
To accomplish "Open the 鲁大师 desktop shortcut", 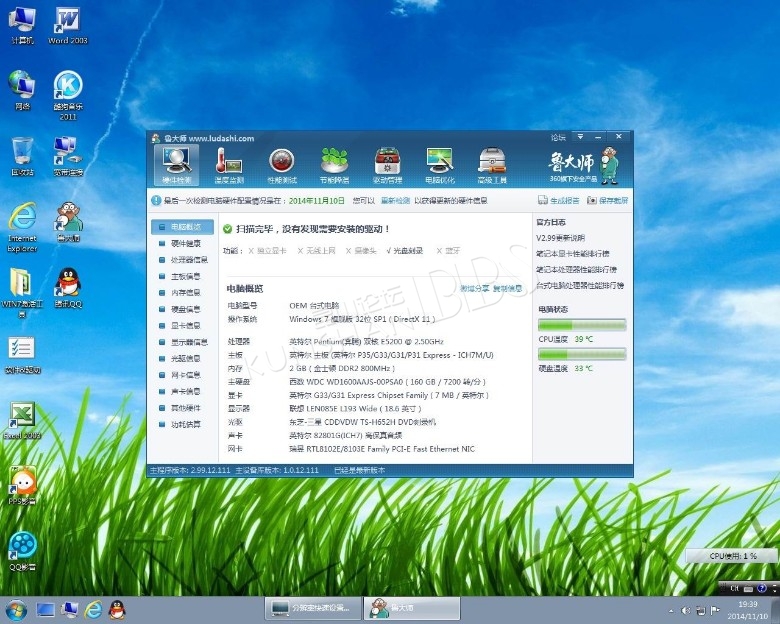I will pos(68,222).
